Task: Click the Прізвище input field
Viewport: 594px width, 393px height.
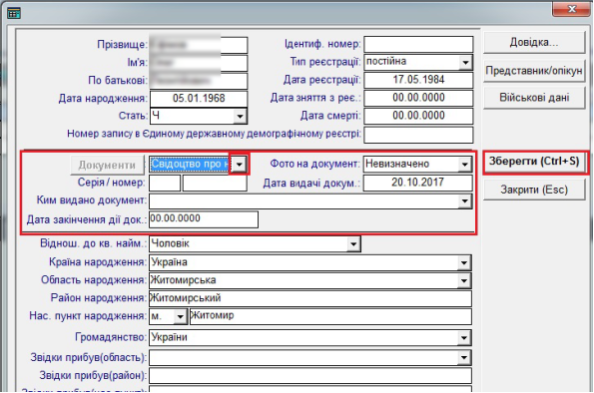Action: [199, 45]
